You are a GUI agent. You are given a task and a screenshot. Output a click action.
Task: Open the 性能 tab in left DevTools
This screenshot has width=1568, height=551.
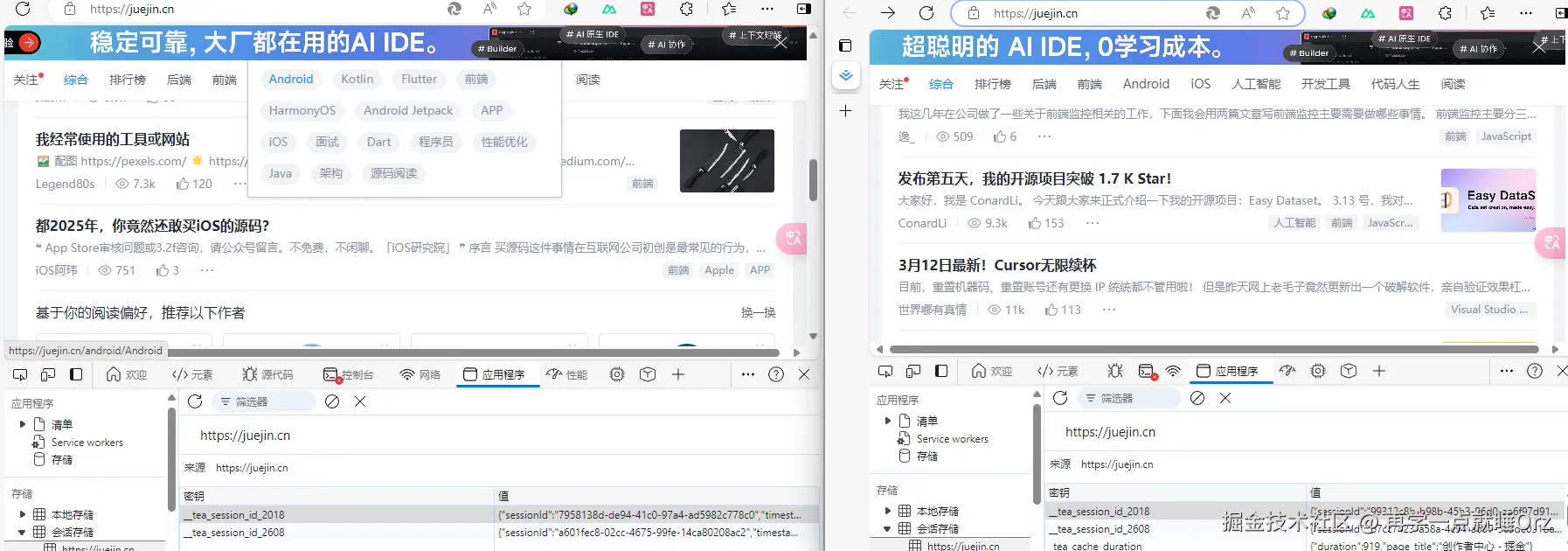click(x=566, y=374)
